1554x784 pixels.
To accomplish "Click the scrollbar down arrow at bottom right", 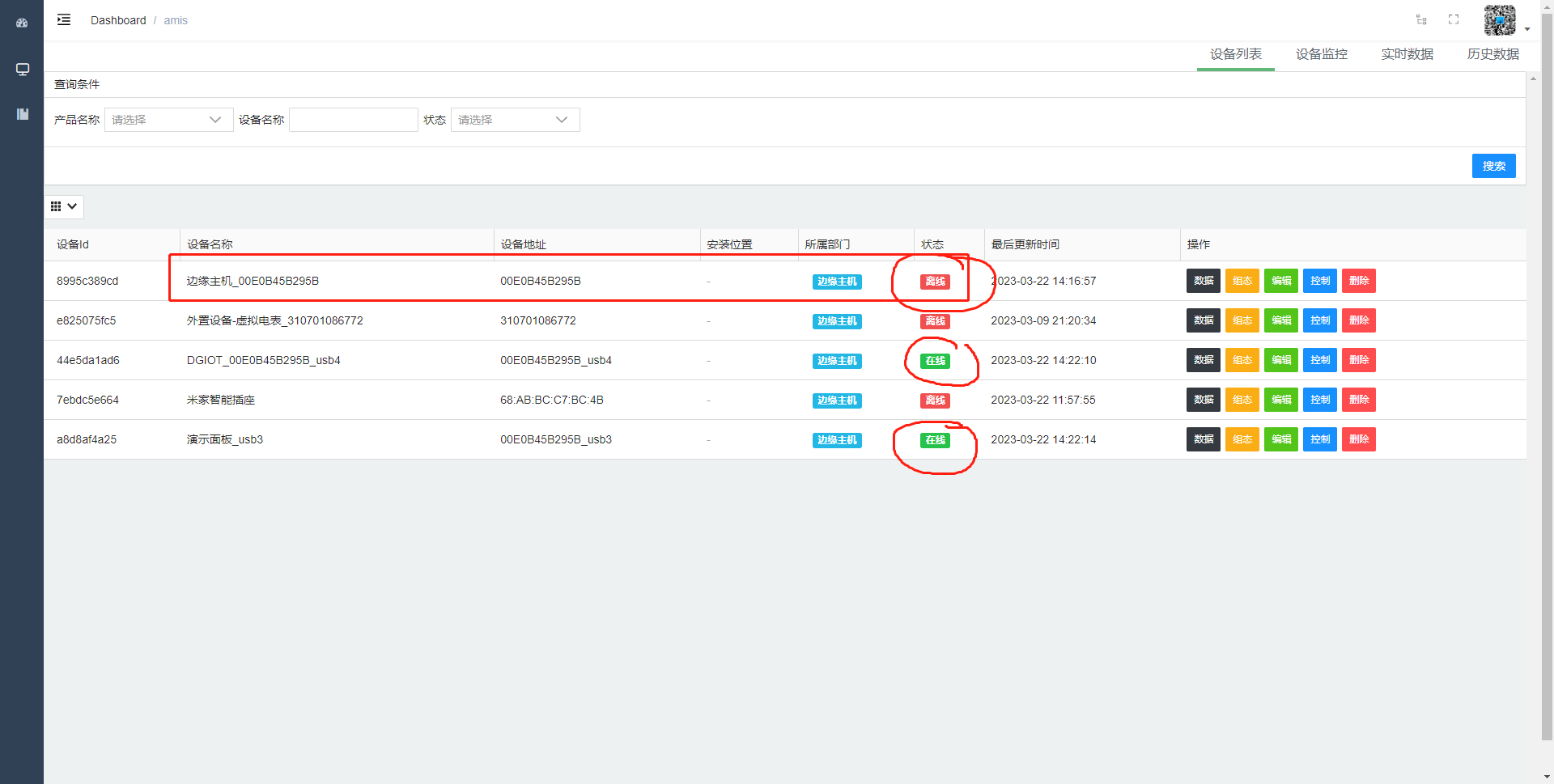I will click(1547, 778).
